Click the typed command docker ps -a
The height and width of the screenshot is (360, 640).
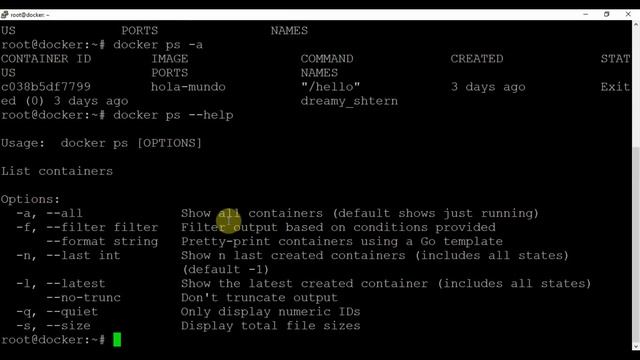pyautogui.click(x=158, y=45)
